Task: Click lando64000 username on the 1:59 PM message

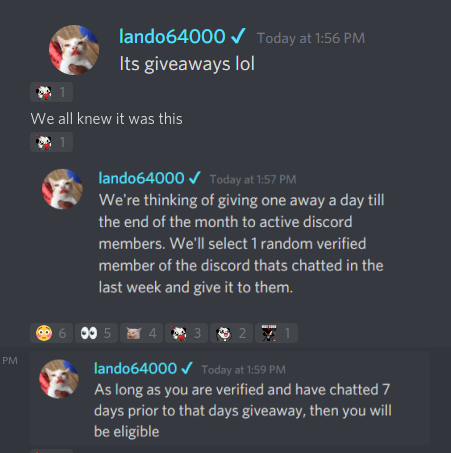Action: [135, 369]
